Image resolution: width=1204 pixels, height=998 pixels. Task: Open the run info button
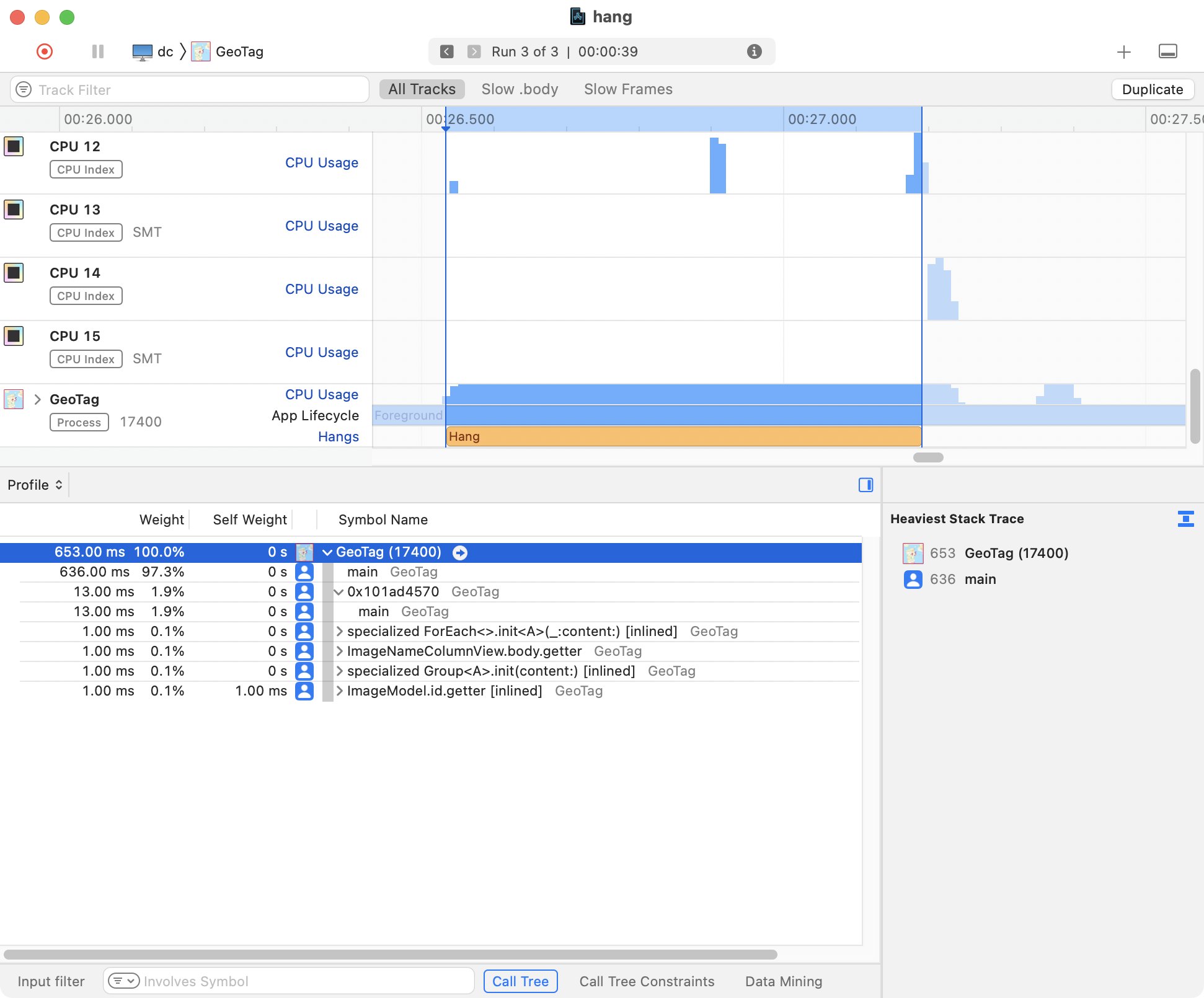tap(754, 51)
